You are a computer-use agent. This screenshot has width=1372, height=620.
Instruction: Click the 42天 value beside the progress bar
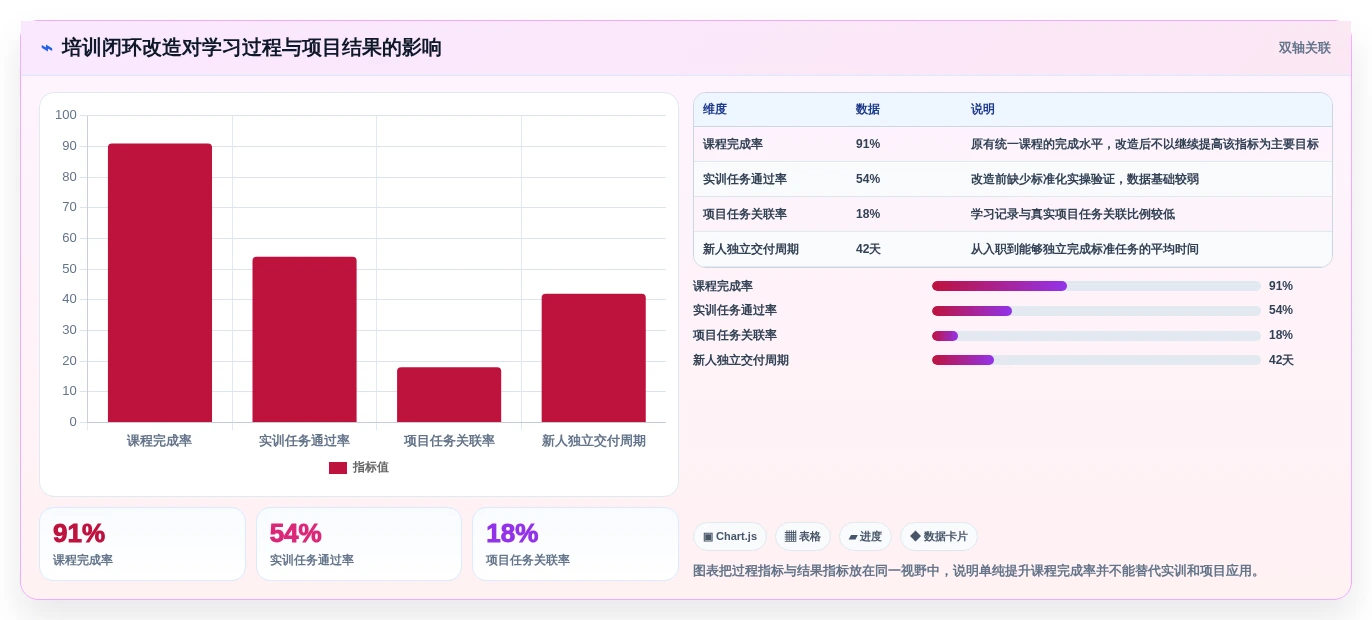coord(1281,360)
